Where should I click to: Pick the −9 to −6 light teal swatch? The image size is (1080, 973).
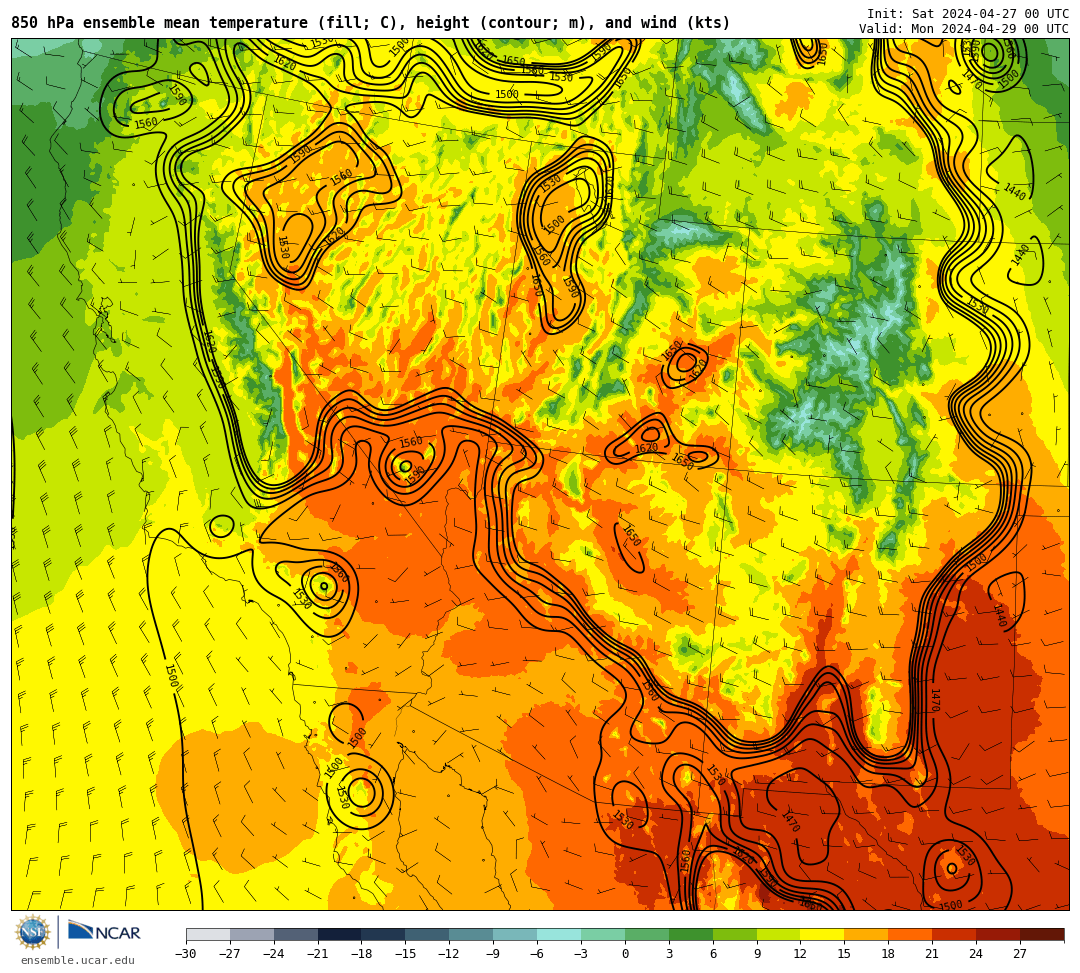tap(515, 934)
